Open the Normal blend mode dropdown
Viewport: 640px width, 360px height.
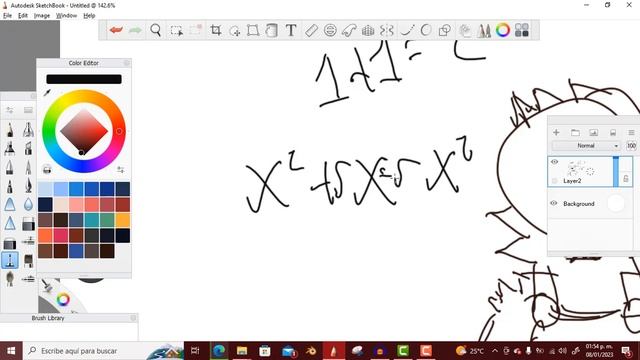pyautogui.click(x=586, y=146)
